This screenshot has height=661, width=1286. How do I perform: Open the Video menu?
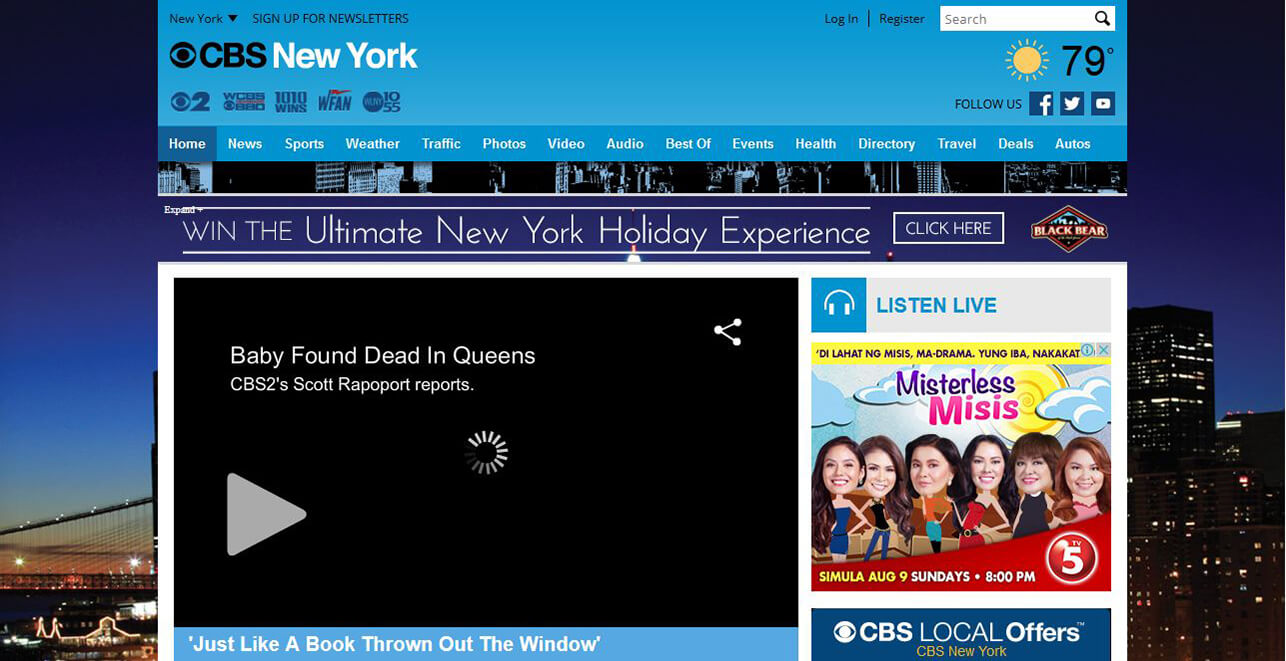[566, 144]
